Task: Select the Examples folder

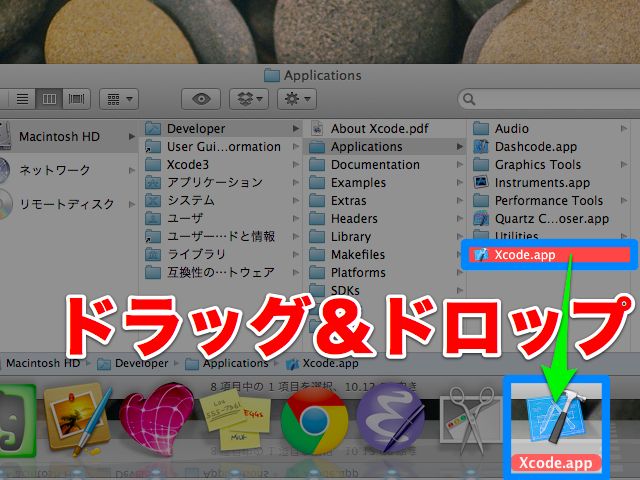Action: (x=386, y=183)
